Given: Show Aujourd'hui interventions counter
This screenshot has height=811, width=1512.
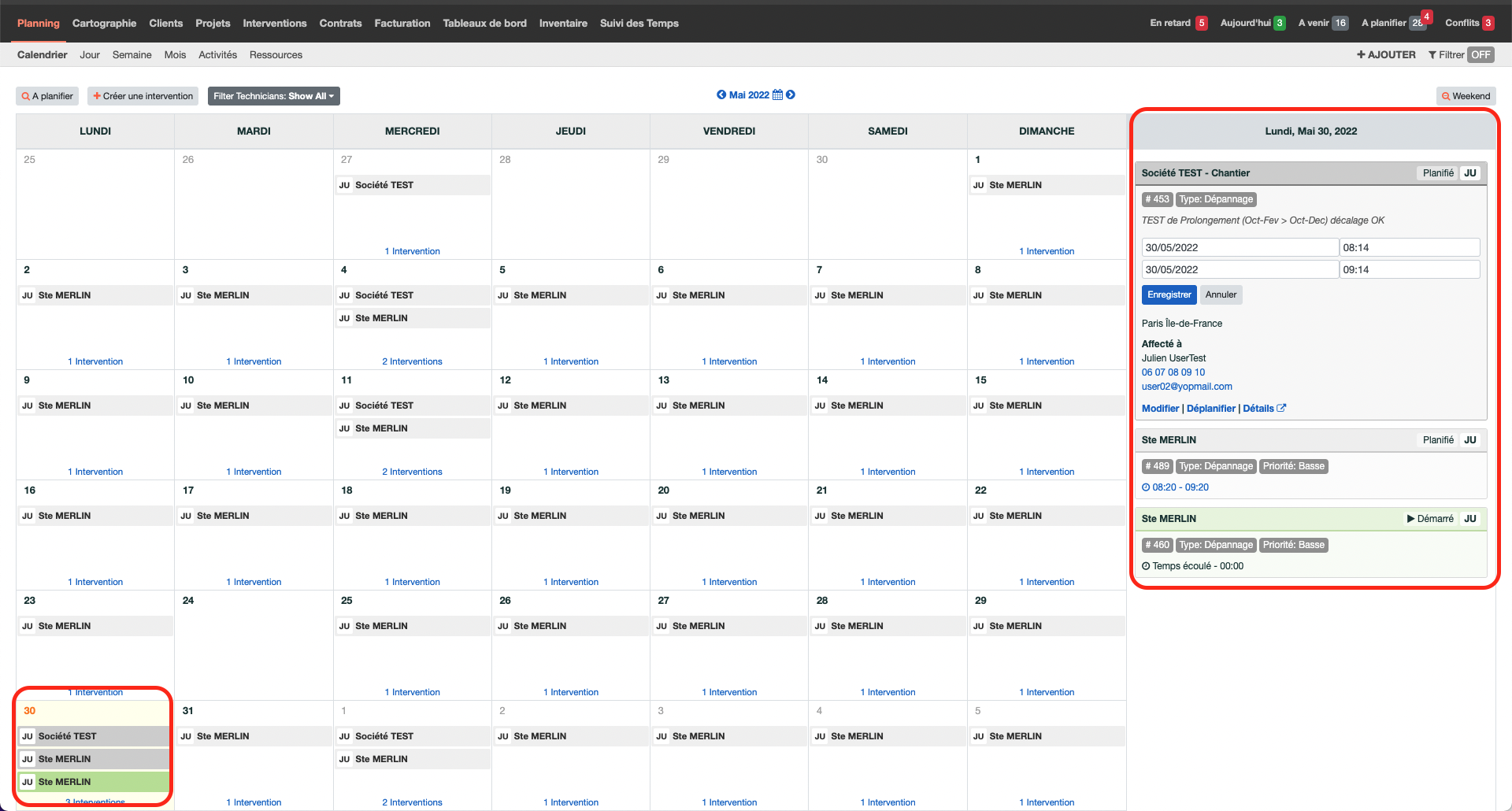Looking at the screenshot, I should [1253, 23].
